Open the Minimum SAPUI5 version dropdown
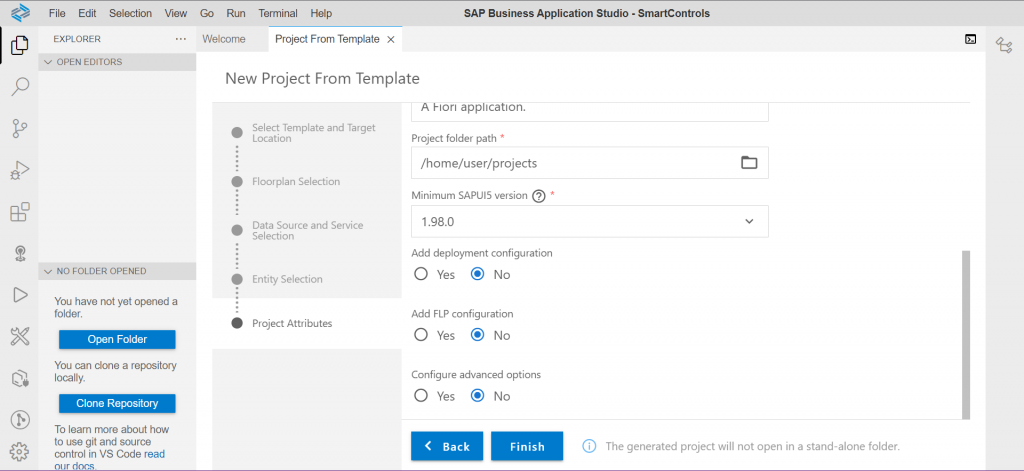Screen dimensions: 1024x471 tap(590, 221)
